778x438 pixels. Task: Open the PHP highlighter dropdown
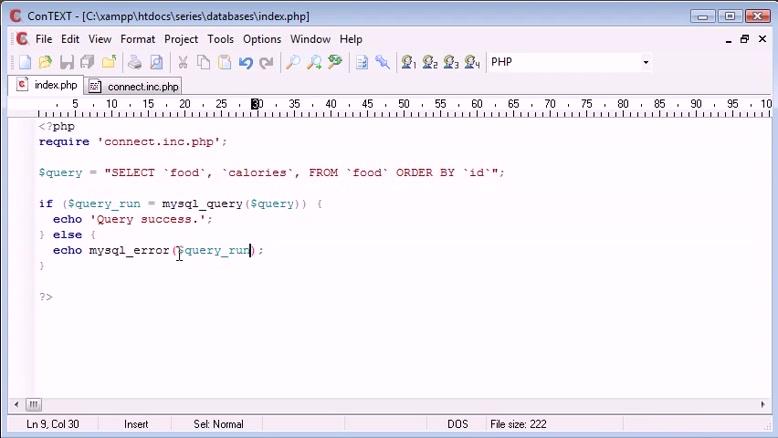[x=646, y=62]
